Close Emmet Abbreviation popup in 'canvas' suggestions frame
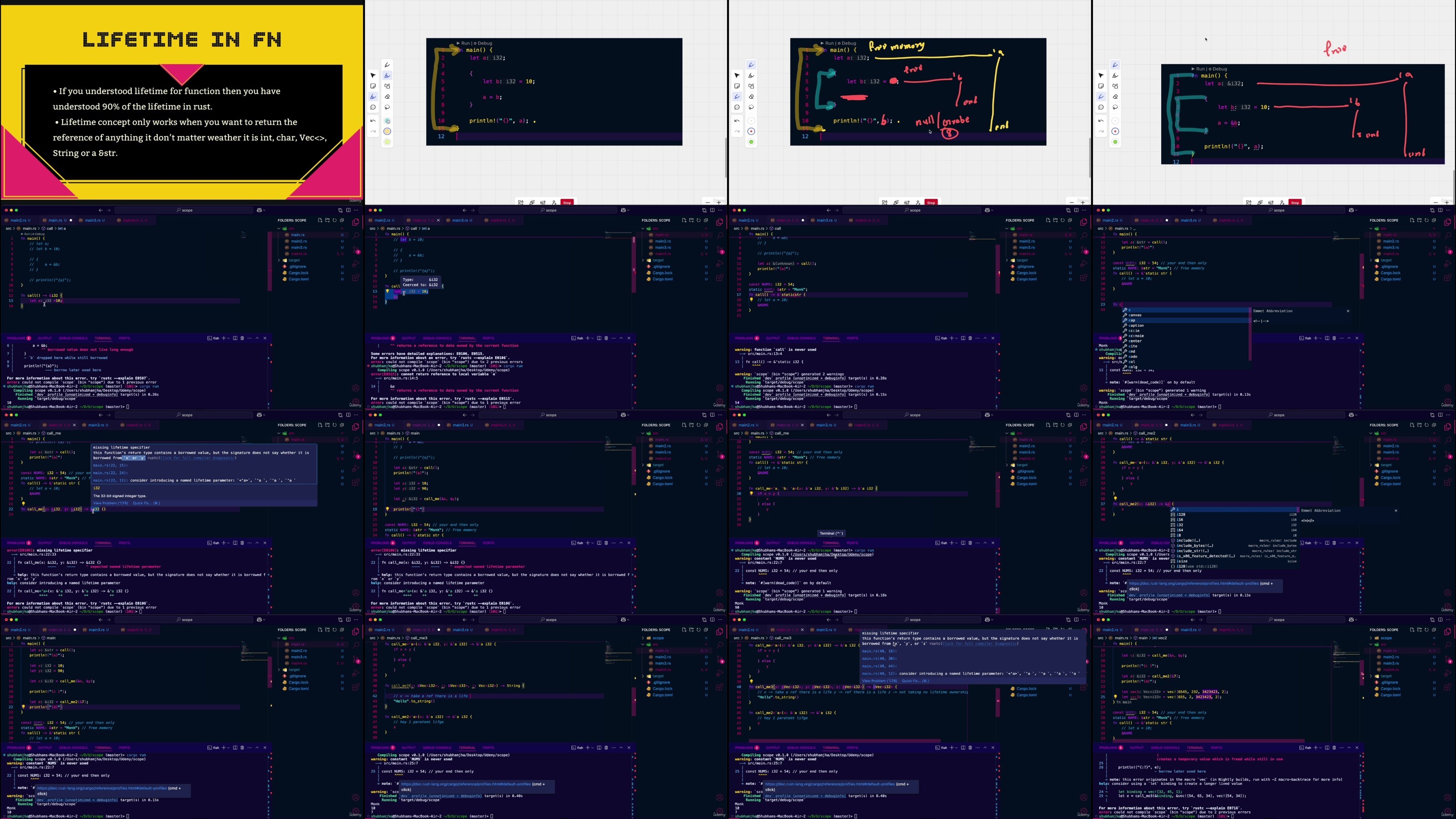1456x819 pixels. pos(1347,311)
